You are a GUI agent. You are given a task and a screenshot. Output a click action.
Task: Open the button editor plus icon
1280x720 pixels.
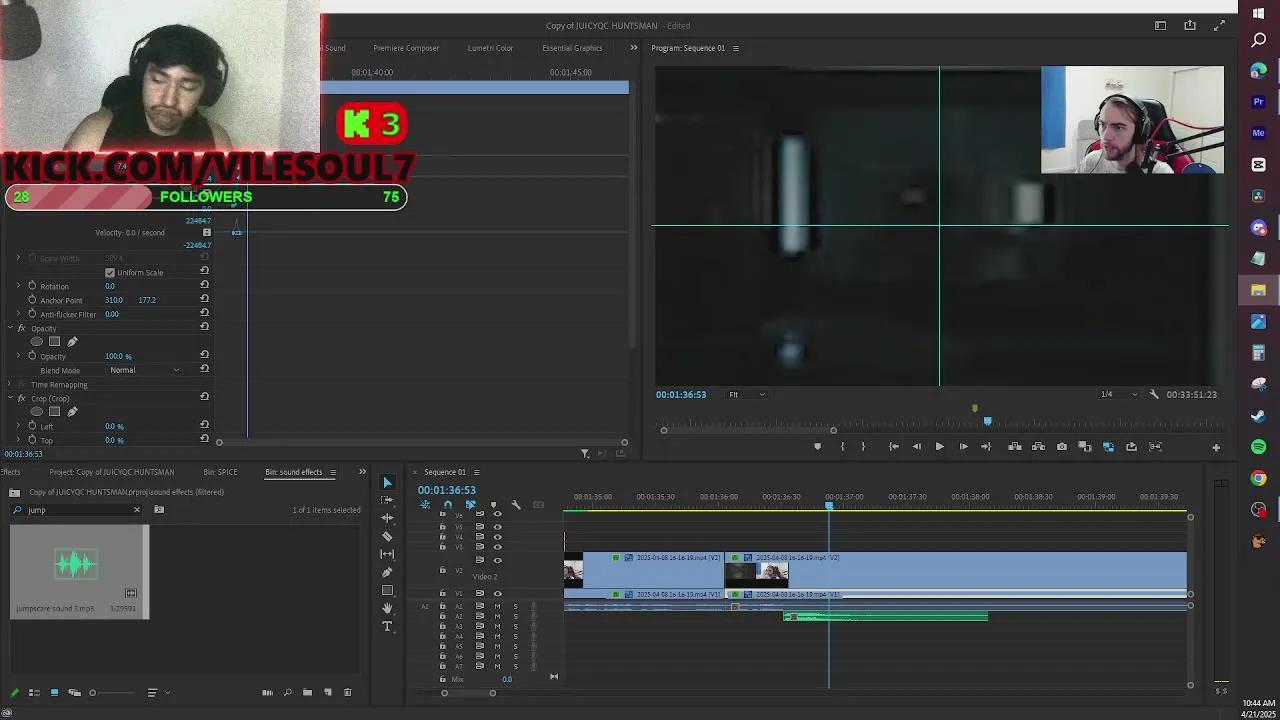(1216, 447)
